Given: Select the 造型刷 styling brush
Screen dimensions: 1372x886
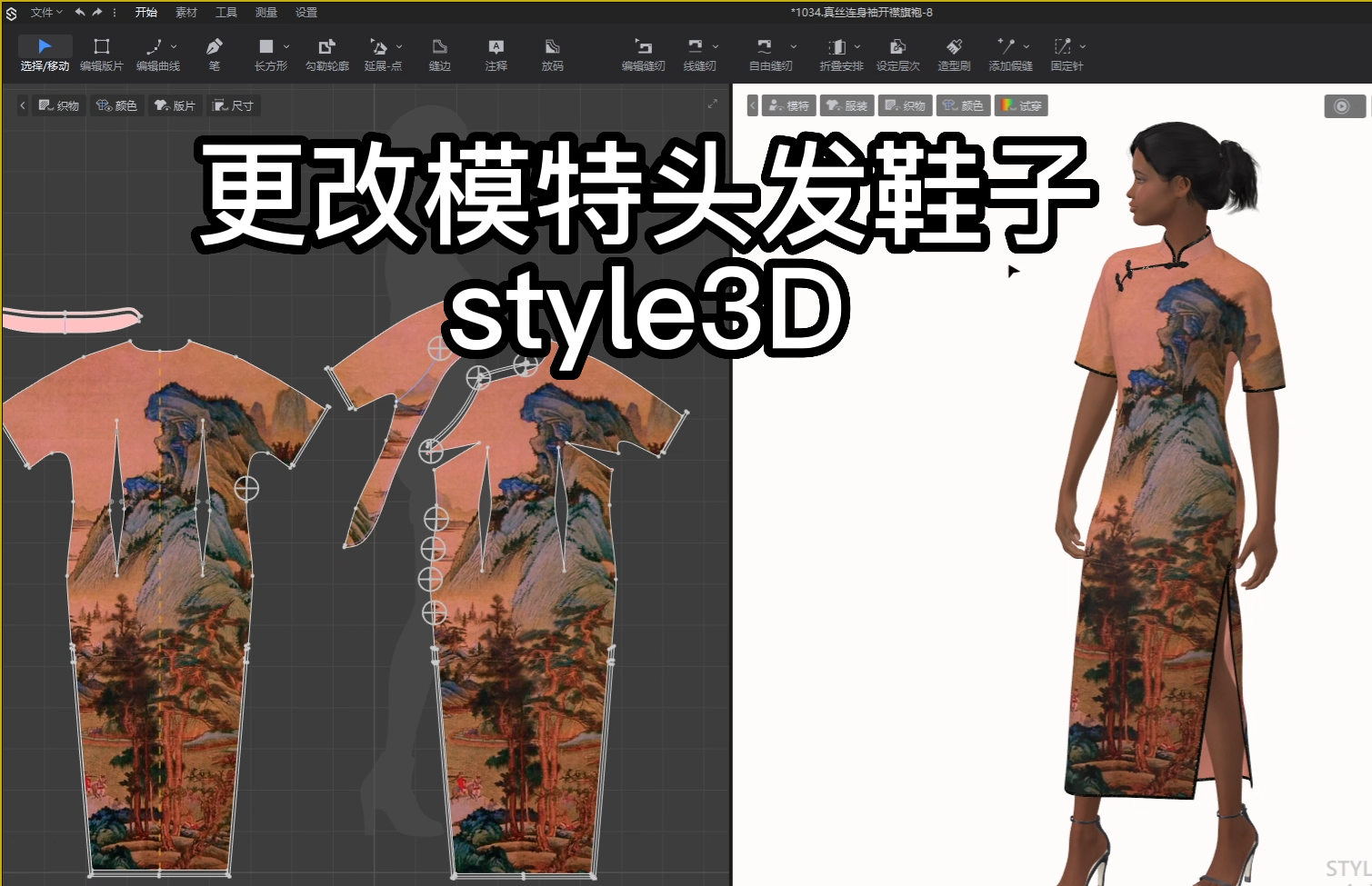Looking at the screenshot, I should pyautogui.click(x=955, y=55).
